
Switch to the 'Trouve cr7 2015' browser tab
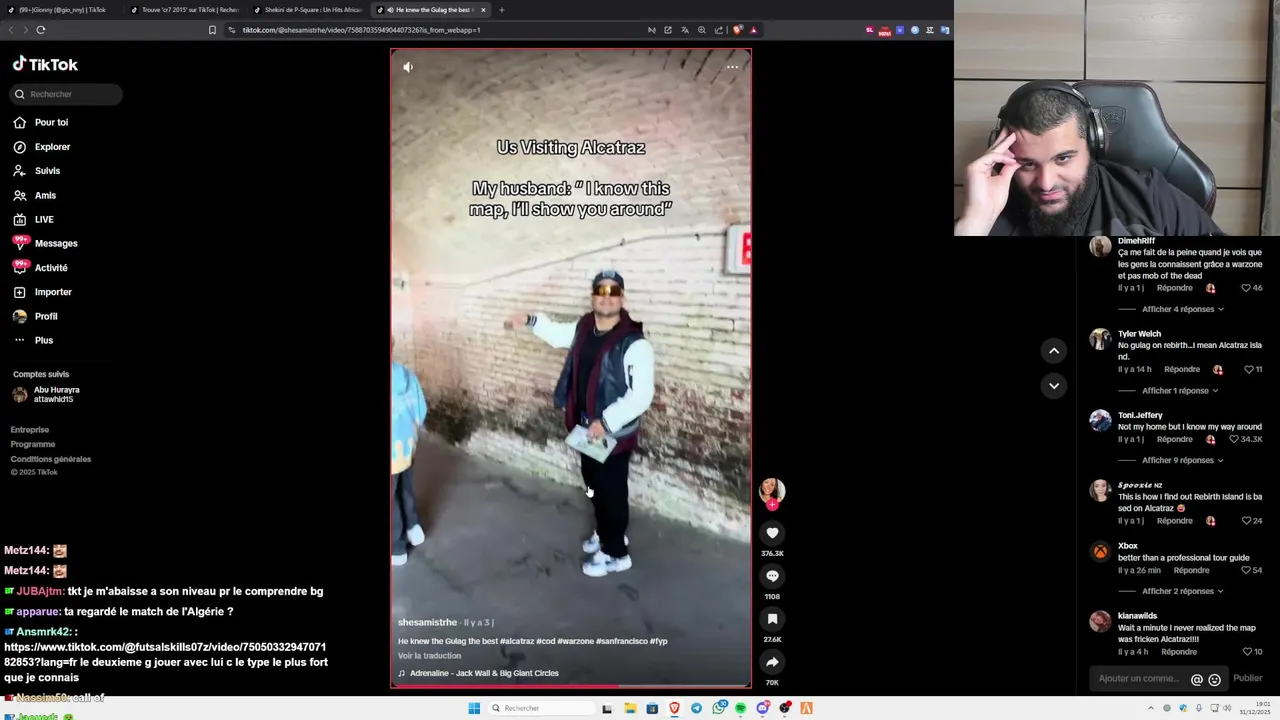click(186, 10)
